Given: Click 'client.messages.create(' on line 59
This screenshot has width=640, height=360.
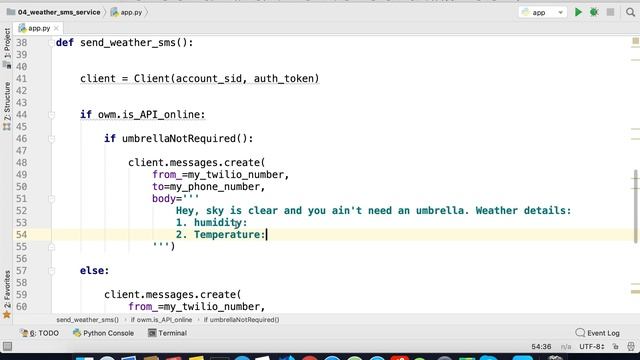Looking at the screenshot, I should (x=173, y=295).
